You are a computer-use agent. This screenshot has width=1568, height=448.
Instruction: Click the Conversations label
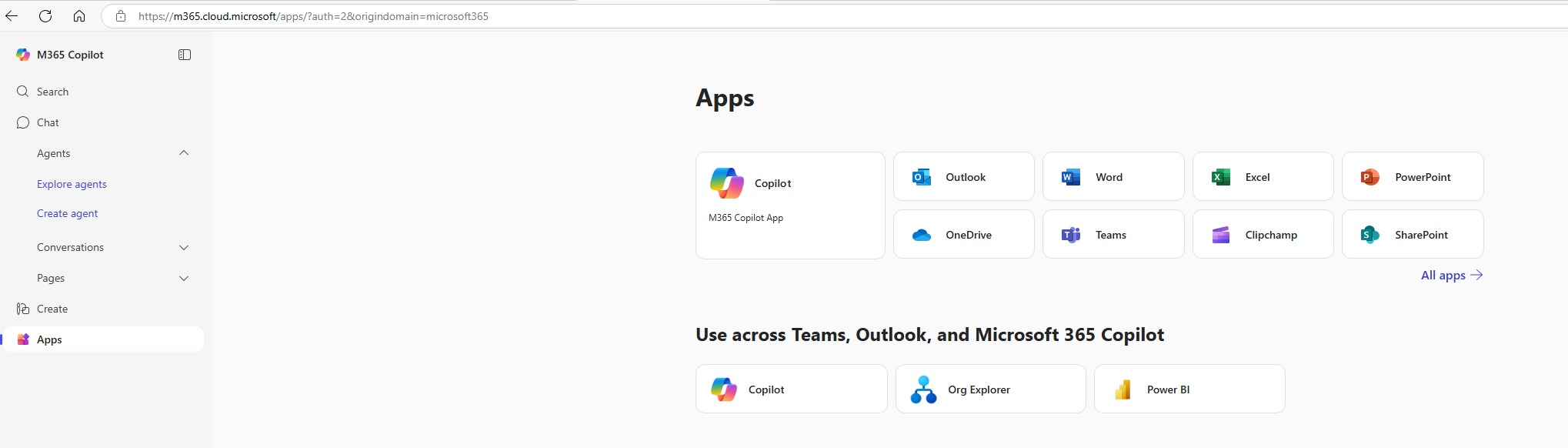70,247
